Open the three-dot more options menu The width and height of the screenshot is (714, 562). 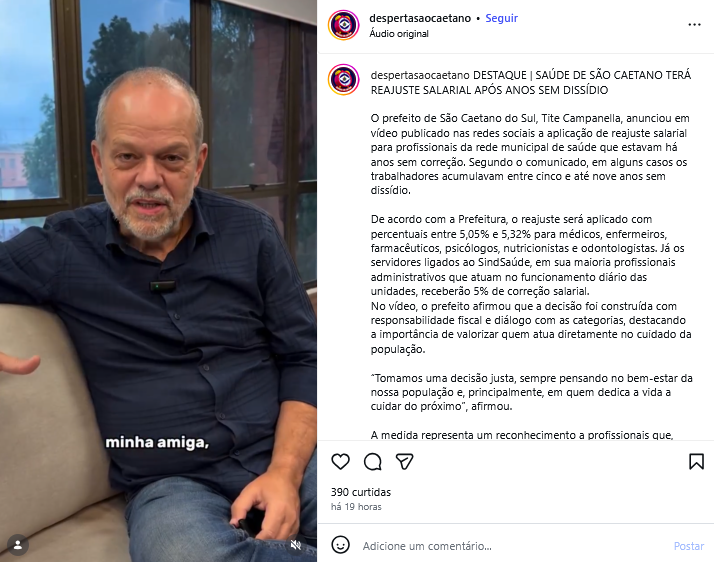(694, 25)
